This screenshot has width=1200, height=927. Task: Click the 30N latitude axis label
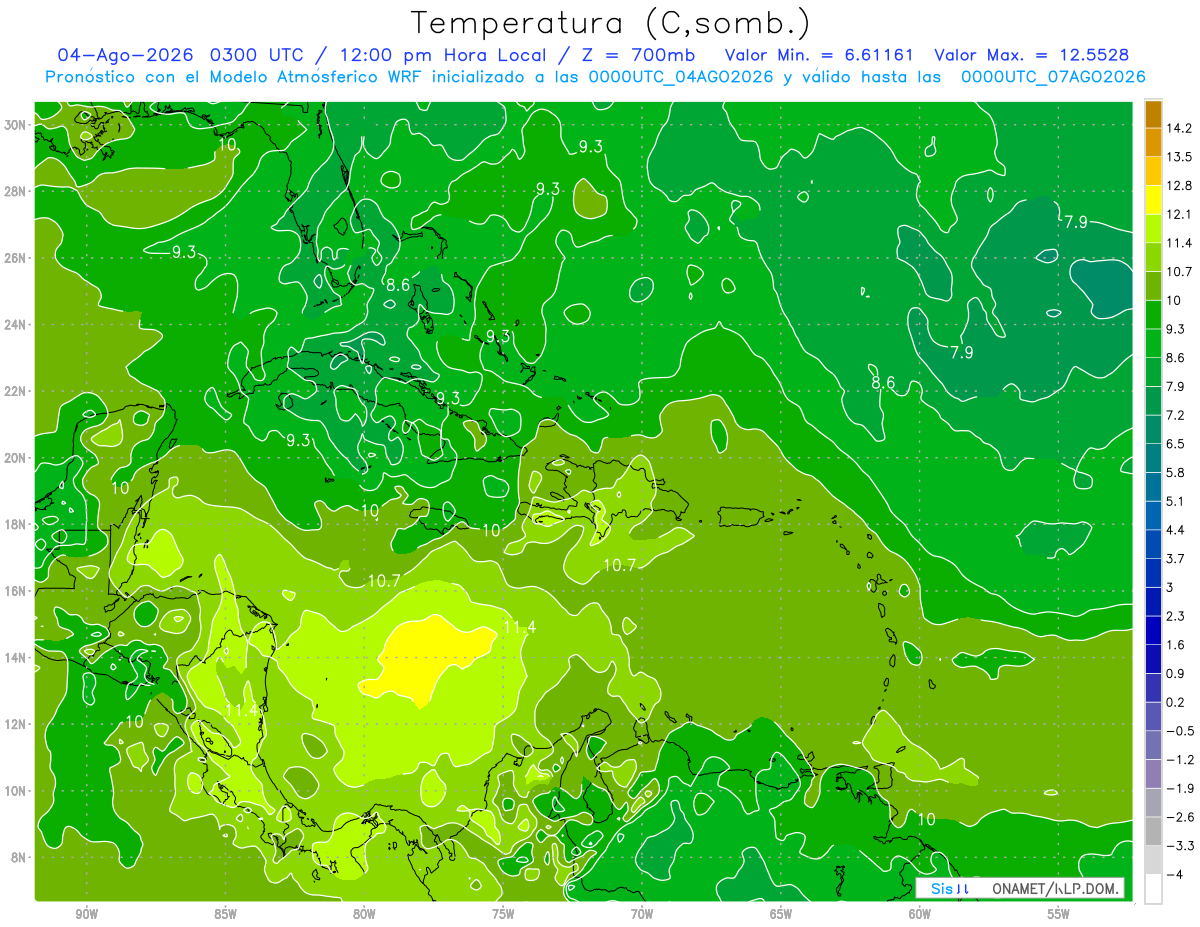coord(17,125)
